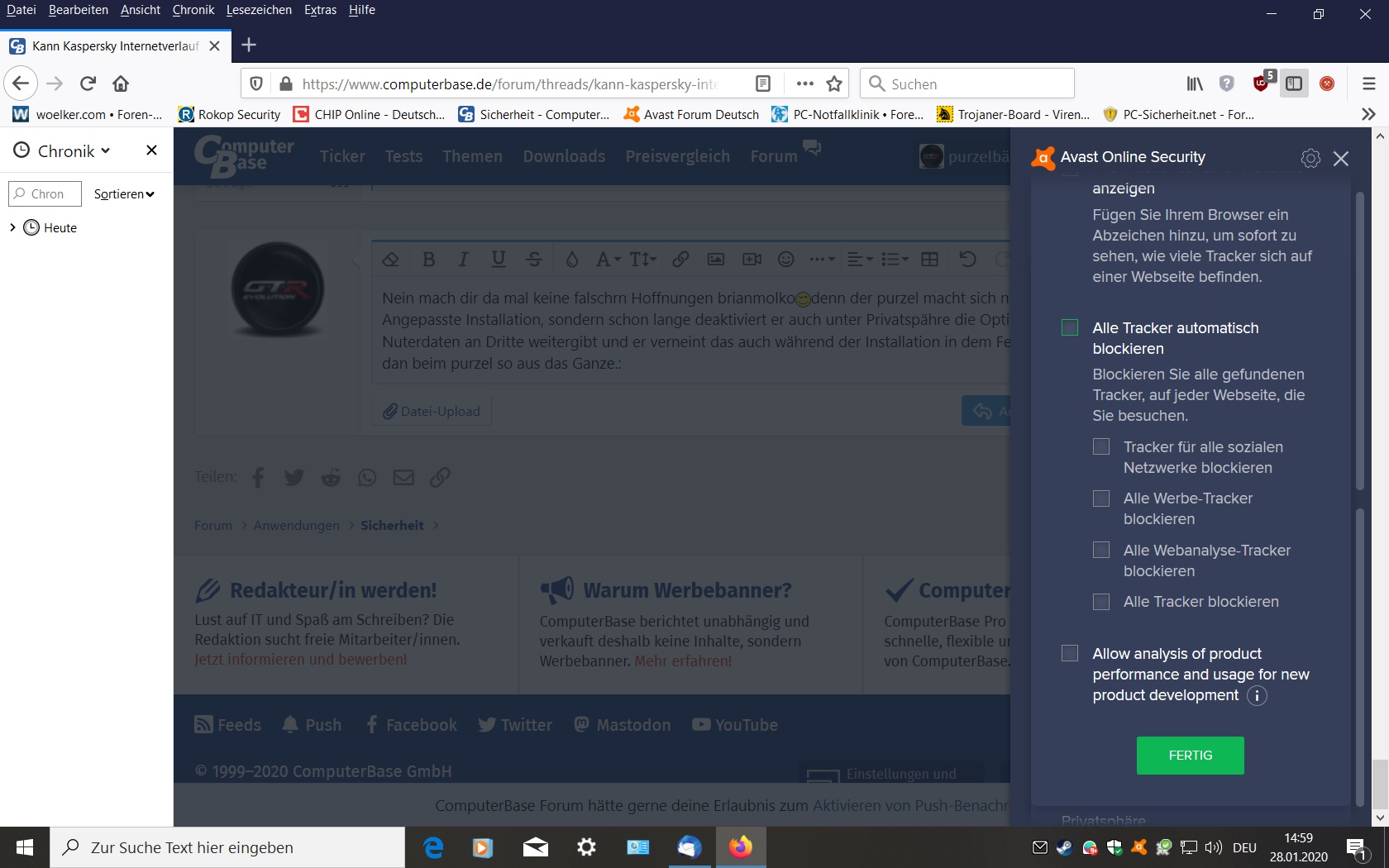1389x868 pixels.
Task: Open the smiley emoji picker
Action: [x=786, y=260]
